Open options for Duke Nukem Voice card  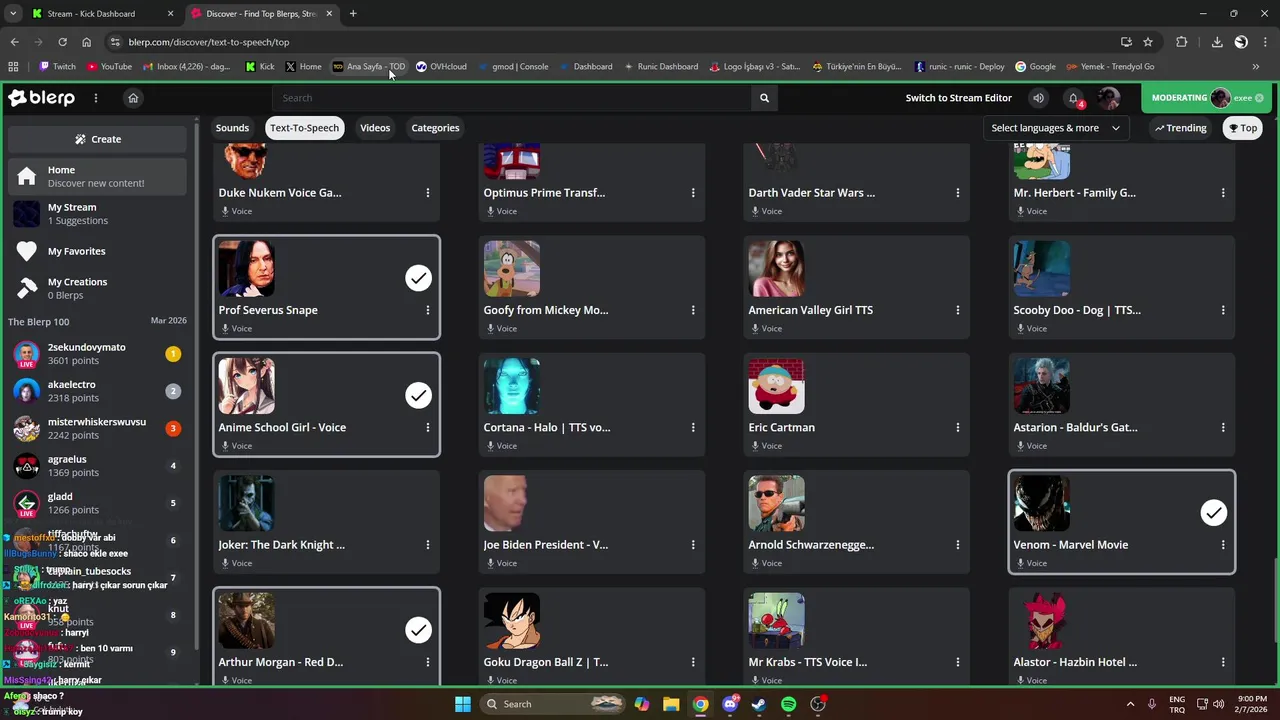(428, 193)
